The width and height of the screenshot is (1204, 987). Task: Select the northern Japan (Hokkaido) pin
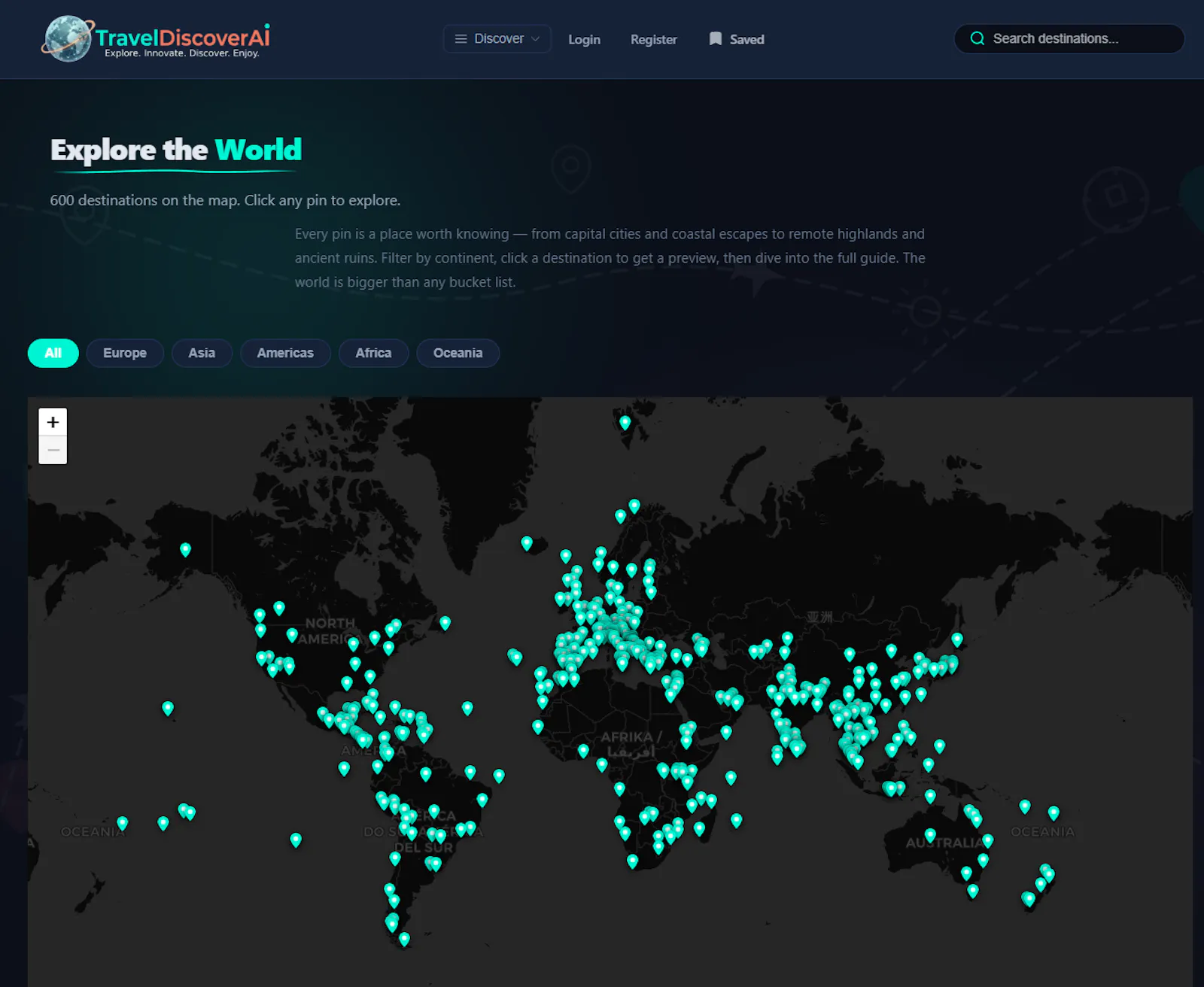pyautogui.click(x=957, y=639)
